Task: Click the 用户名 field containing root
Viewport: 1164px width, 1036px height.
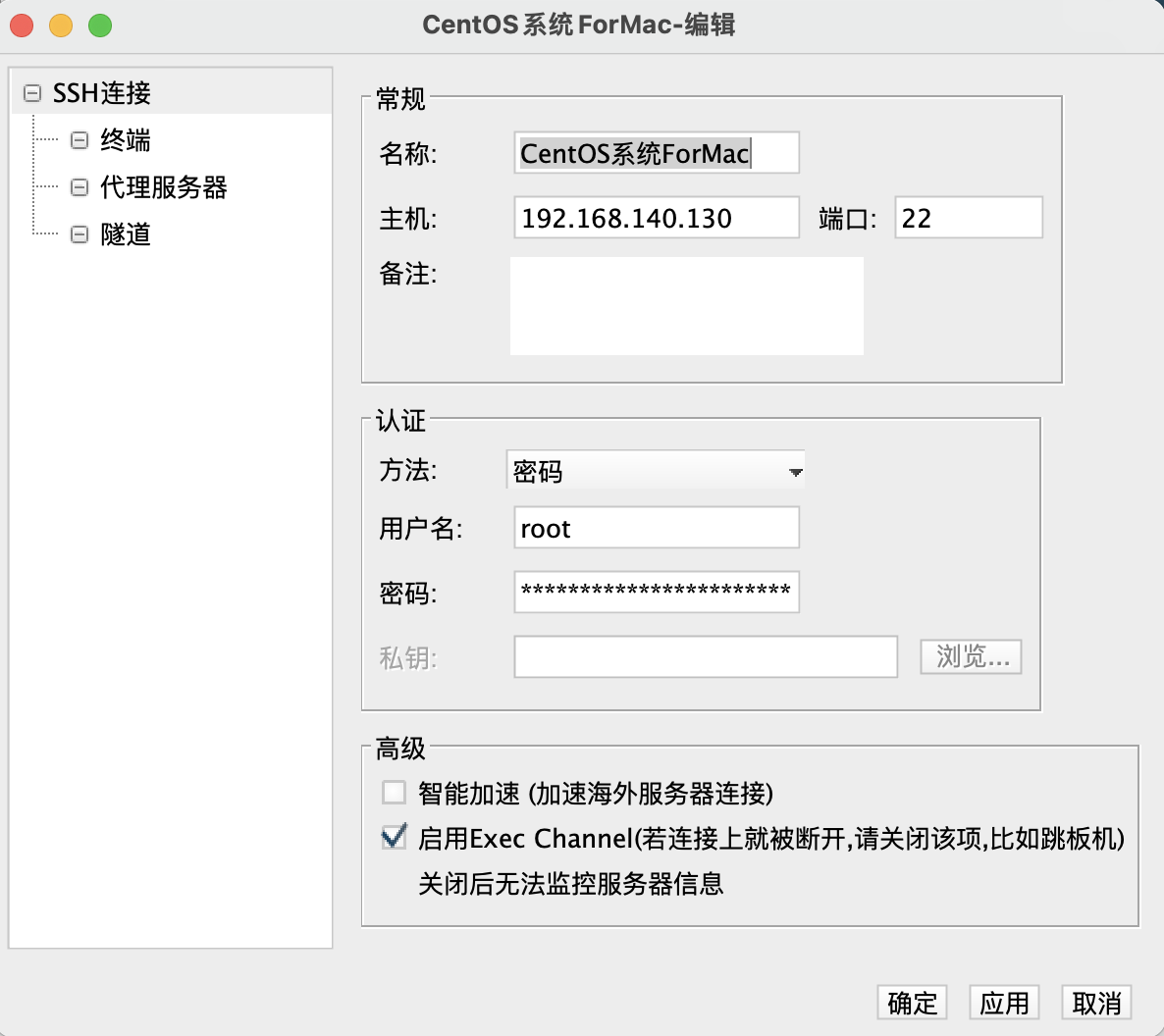Action: pos(657,528)
